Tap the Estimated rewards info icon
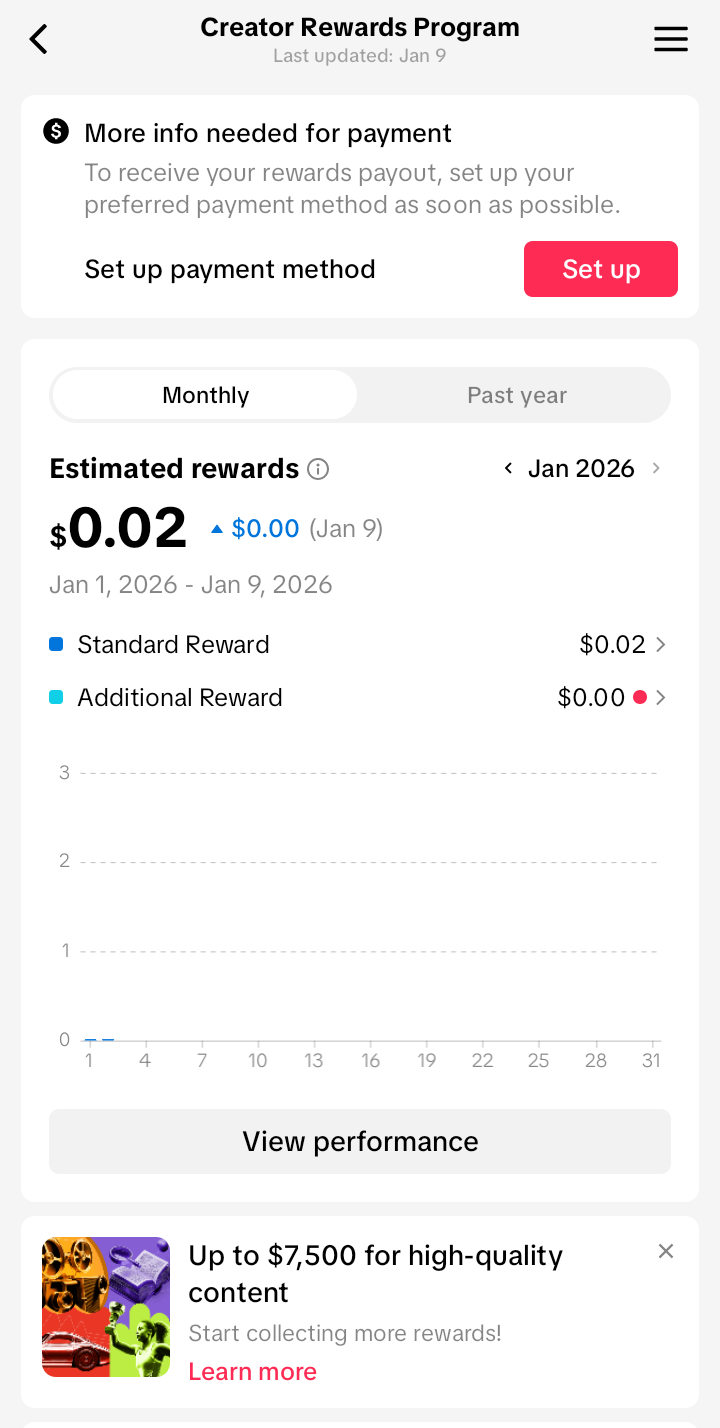 click(318, 469)
